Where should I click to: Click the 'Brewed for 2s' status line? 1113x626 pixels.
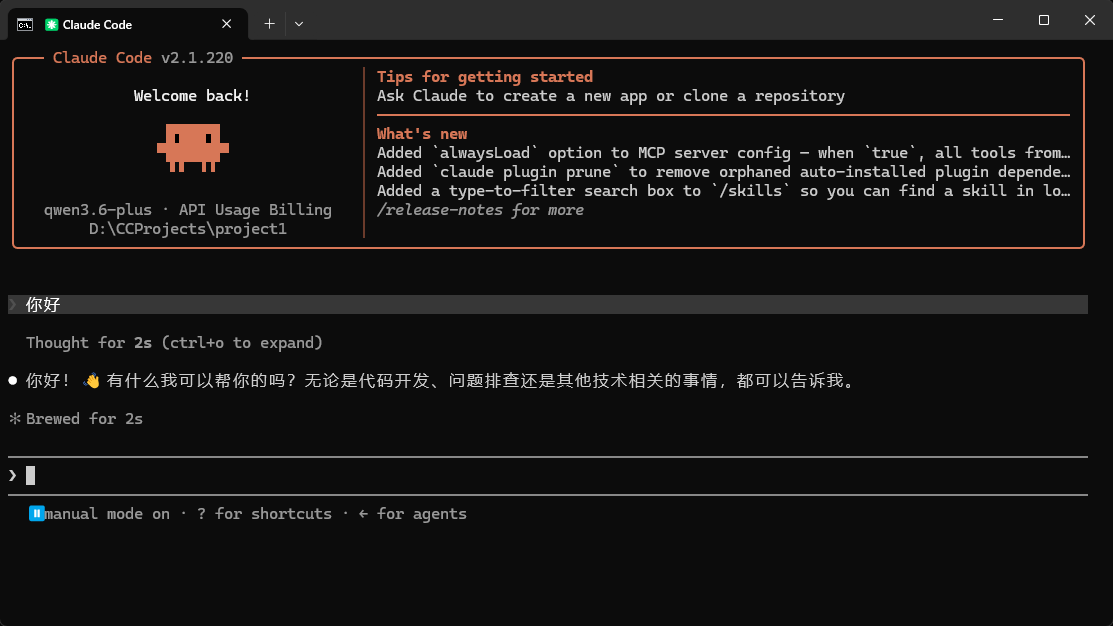click(84, 419)
